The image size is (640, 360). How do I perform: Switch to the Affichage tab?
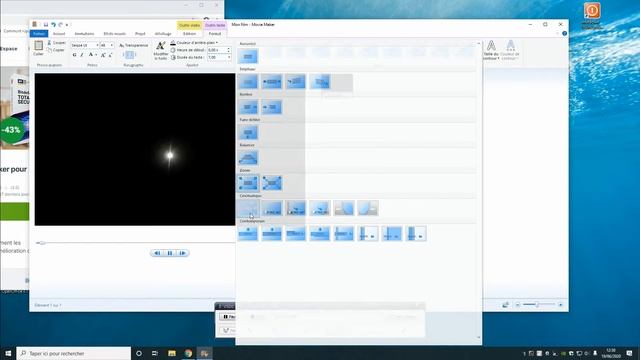[163, 33]
